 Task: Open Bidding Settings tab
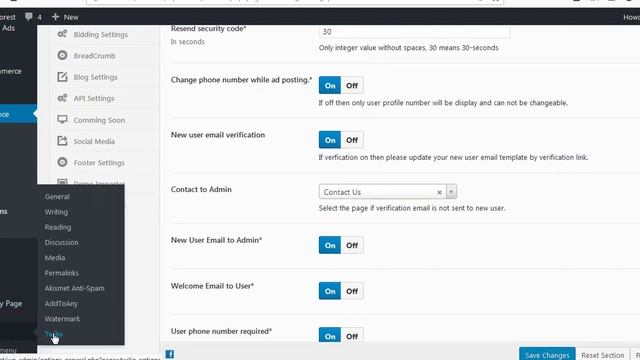pyautogui.click(x=100, y=34)
